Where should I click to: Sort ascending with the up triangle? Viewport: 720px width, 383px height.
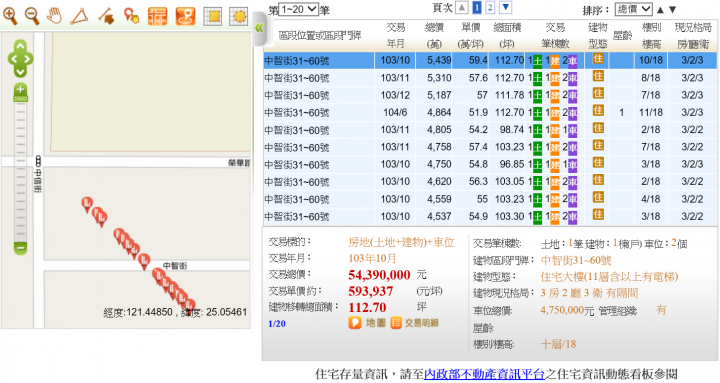(x=660, y=9)
